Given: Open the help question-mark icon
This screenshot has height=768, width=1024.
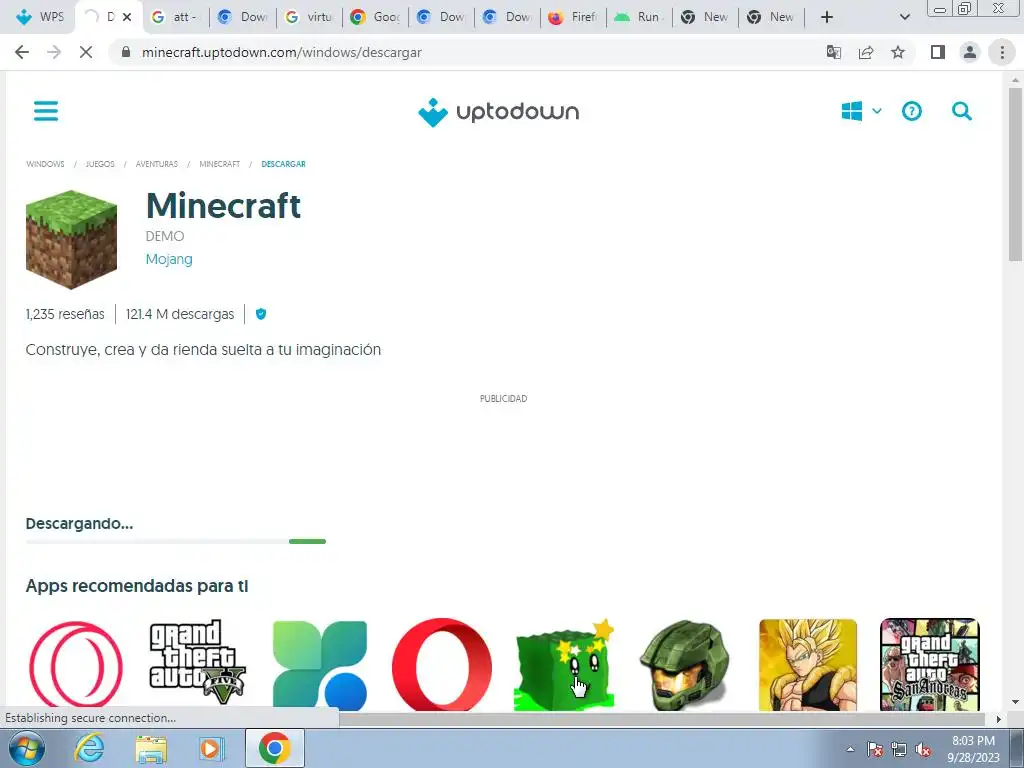Looking at the screenshot, I should 912,112.
